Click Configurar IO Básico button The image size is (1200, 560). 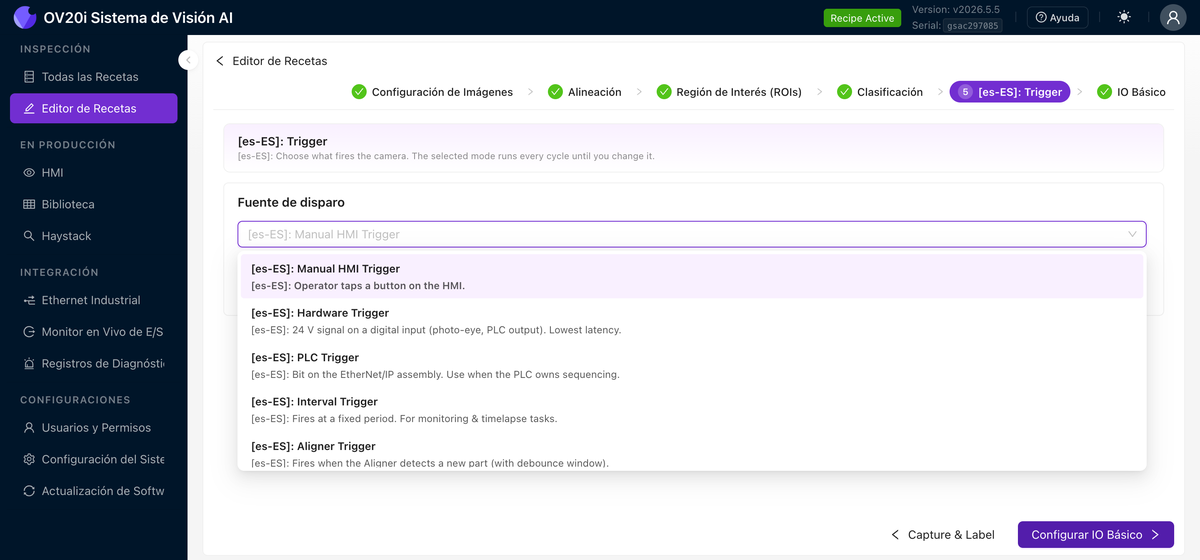(x=1096, y=535)
